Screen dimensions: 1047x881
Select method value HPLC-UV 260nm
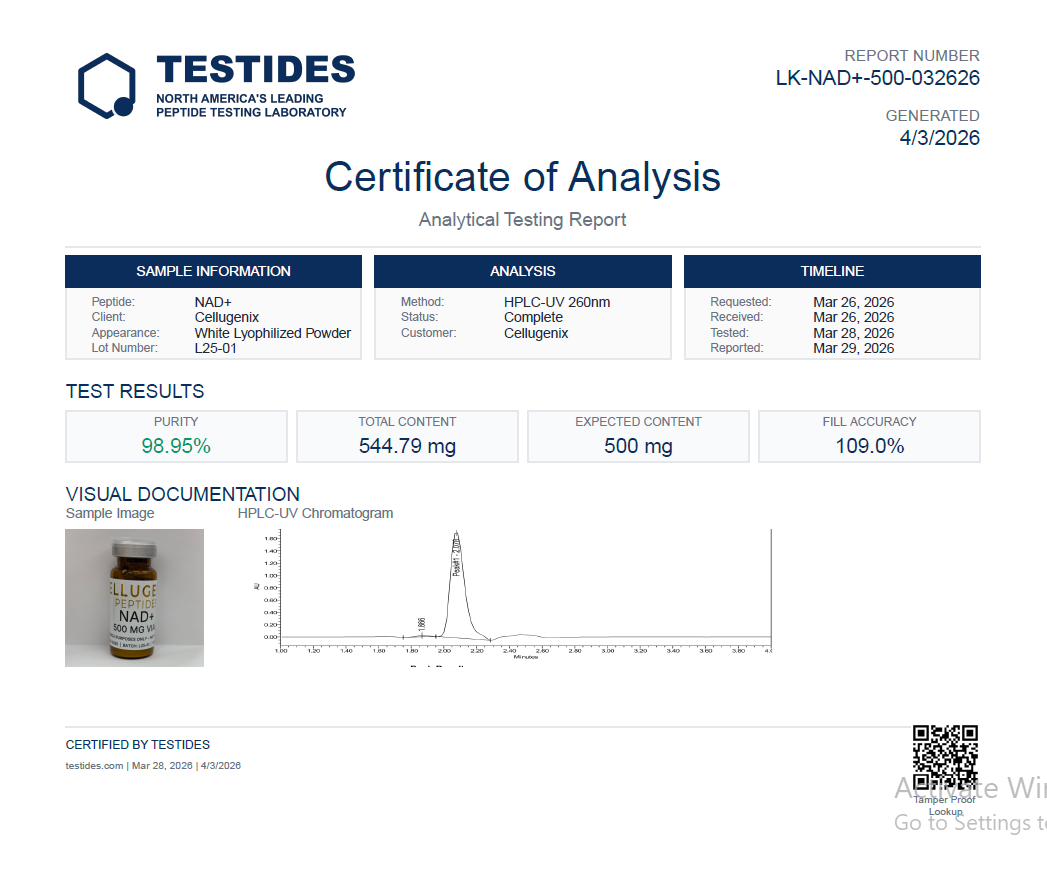coord(557,302)
